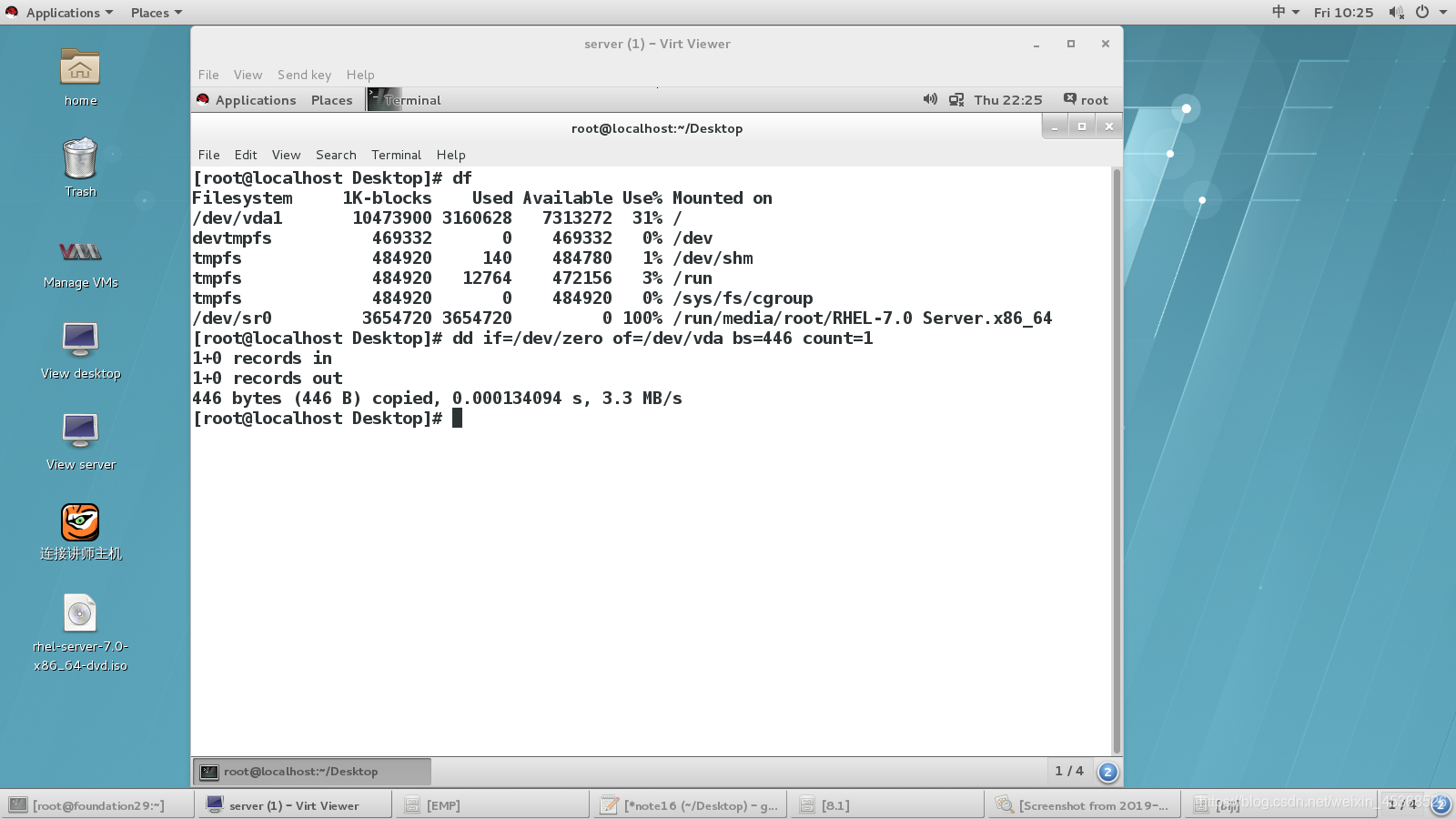
Task: Switch to root@foundation29 taskbar window
Action: (x=97, y=805)
